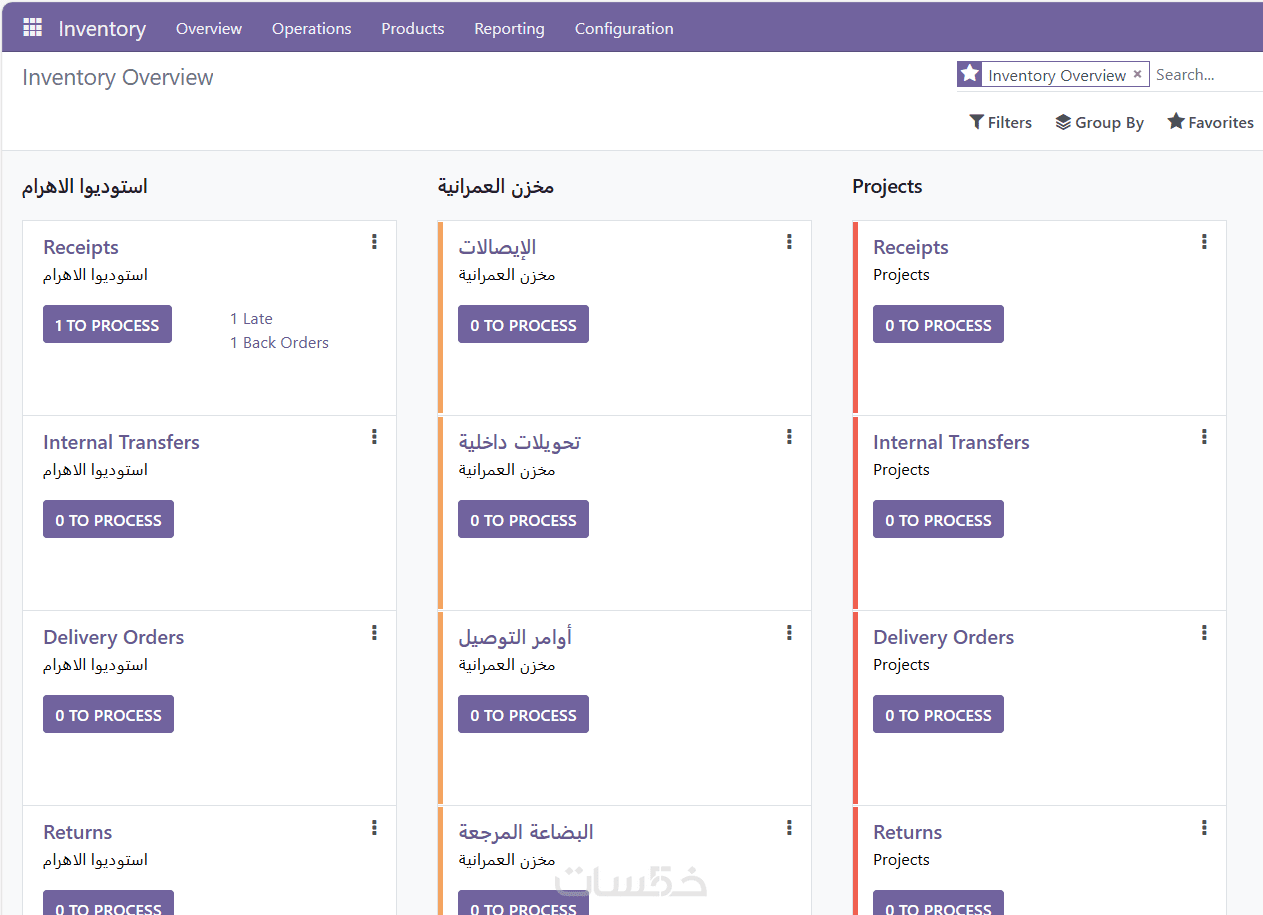Open the Favorites dropdown
The image size is (1263, 915).
[x=1210, y=122]
